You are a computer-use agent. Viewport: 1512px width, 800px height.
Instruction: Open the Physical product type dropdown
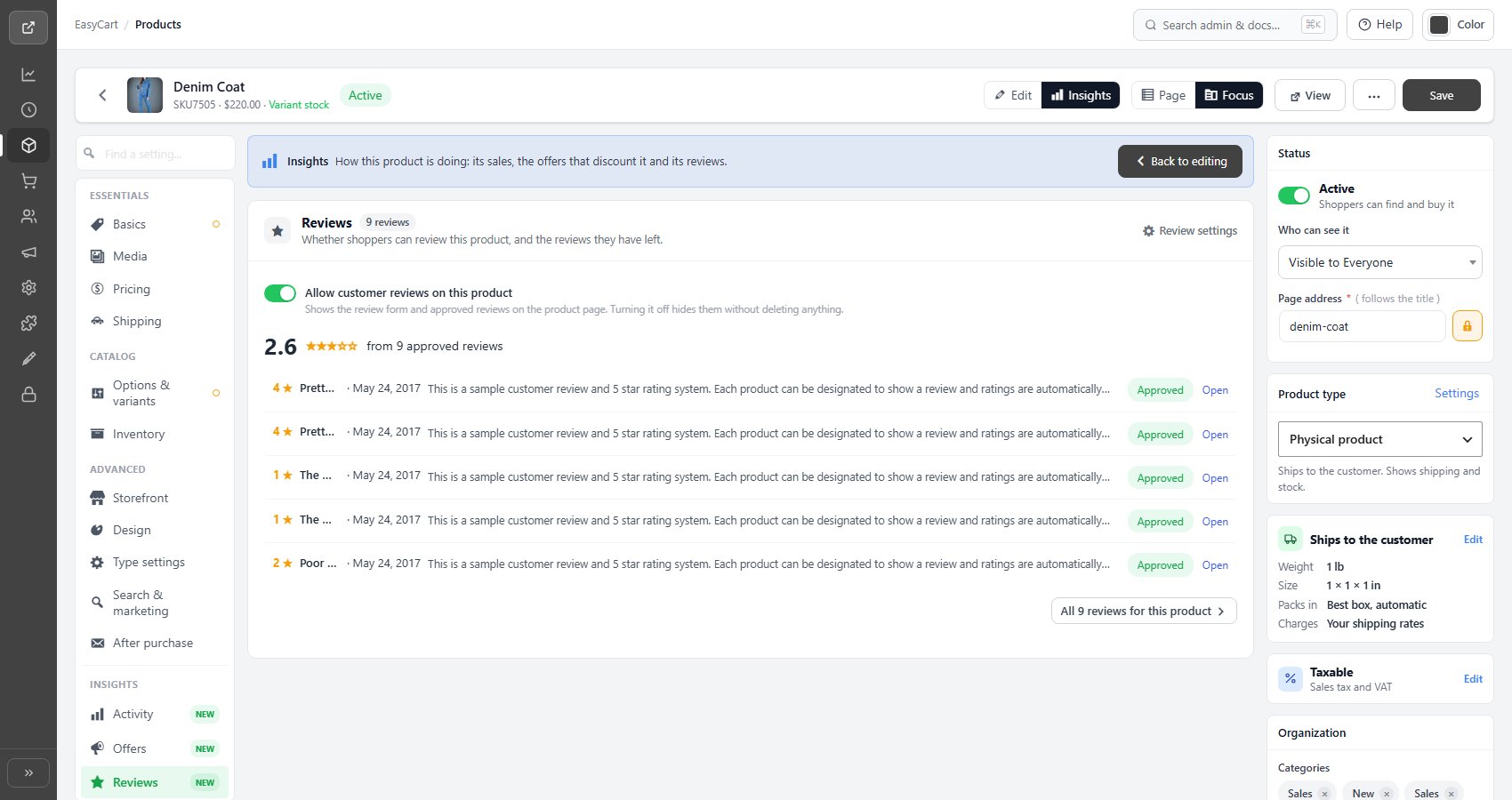[1380, 439]
